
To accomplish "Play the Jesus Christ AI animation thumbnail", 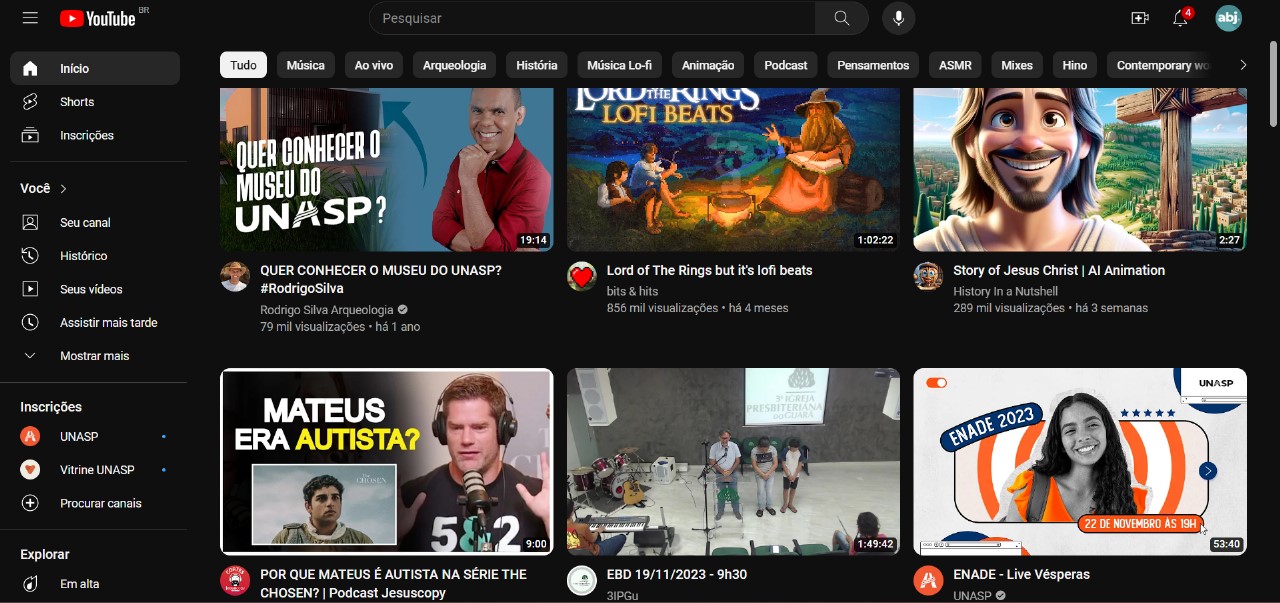I will 1080,169.
